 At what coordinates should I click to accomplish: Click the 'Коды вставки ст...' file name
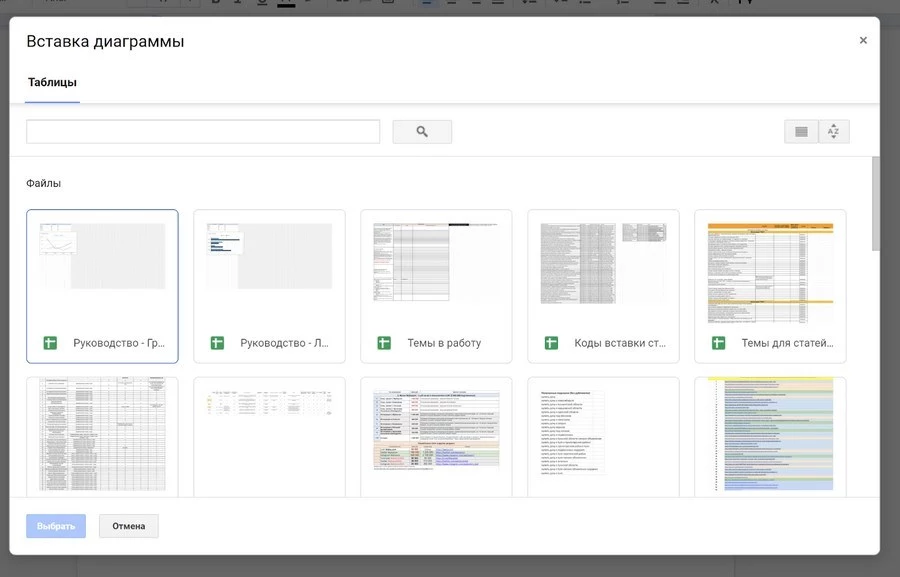coord(620,343)
